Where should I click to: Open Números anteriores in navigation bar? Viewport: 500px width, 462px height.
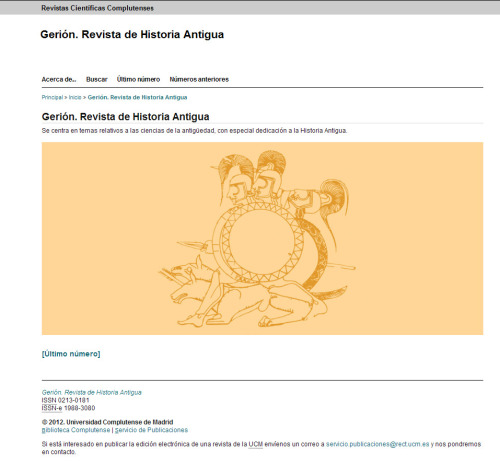pyautogui.click(x=199, y=79)
